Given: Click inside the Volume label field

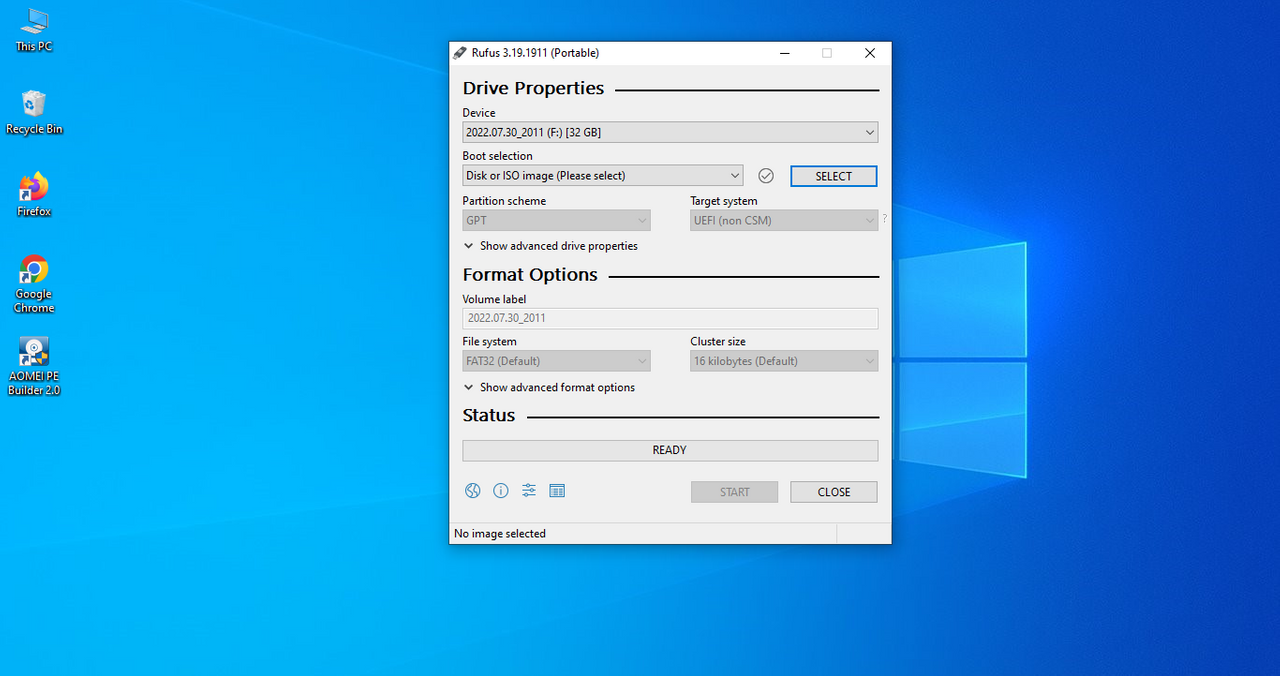Looking at the screenshot, I should pos(669,318).
